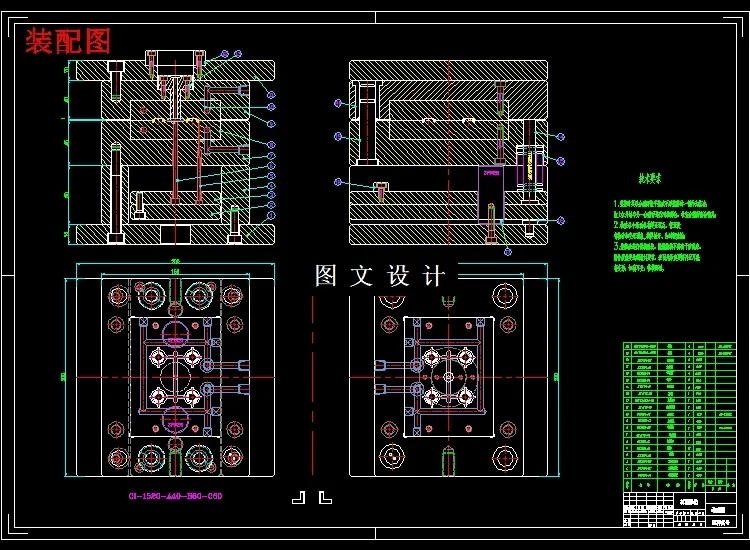Click the green parts list table
The width and height of the screenshot is (750, 550).
[679, 417]
